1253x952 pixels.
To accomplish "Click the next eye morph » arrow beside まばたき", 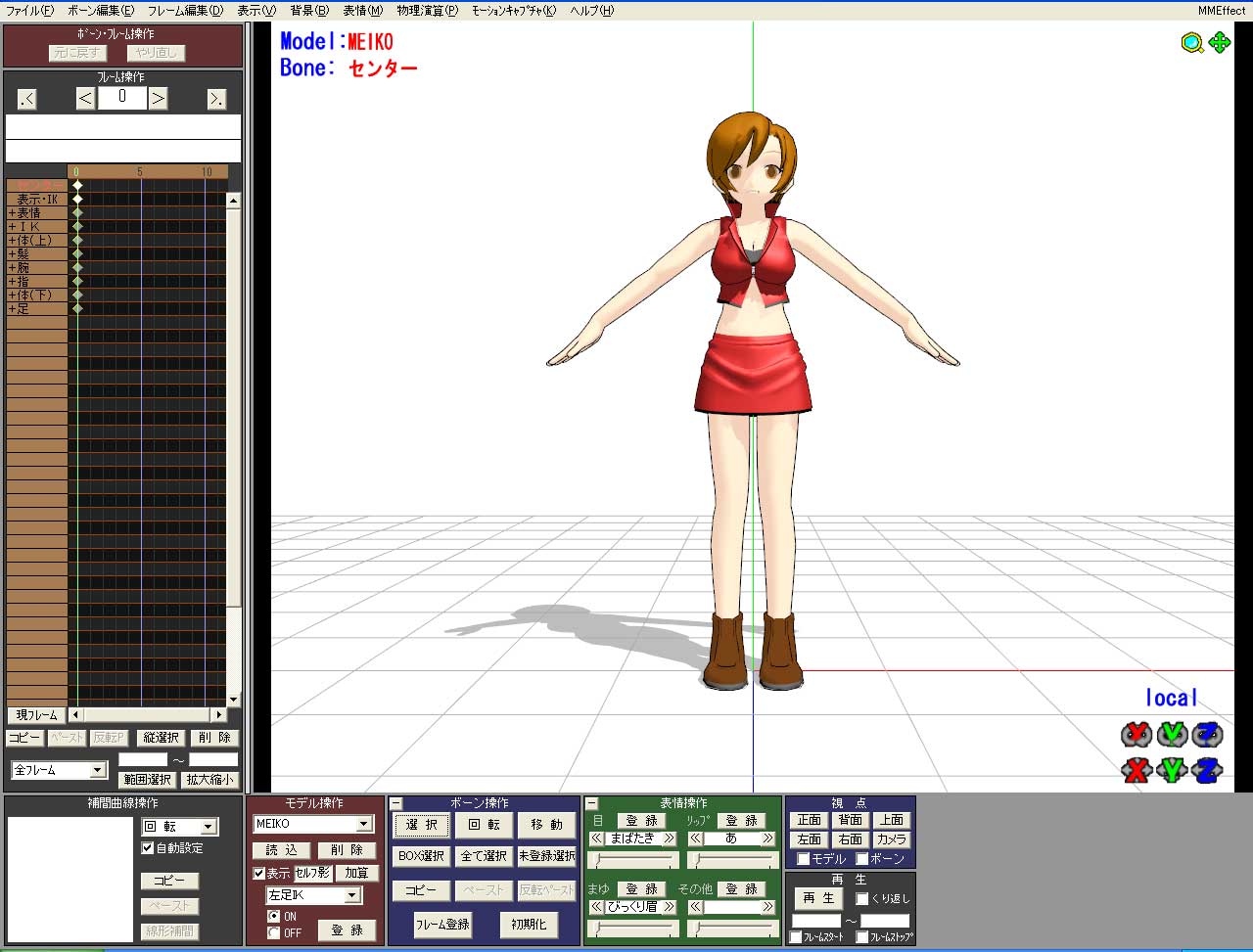I will point(670,839).
